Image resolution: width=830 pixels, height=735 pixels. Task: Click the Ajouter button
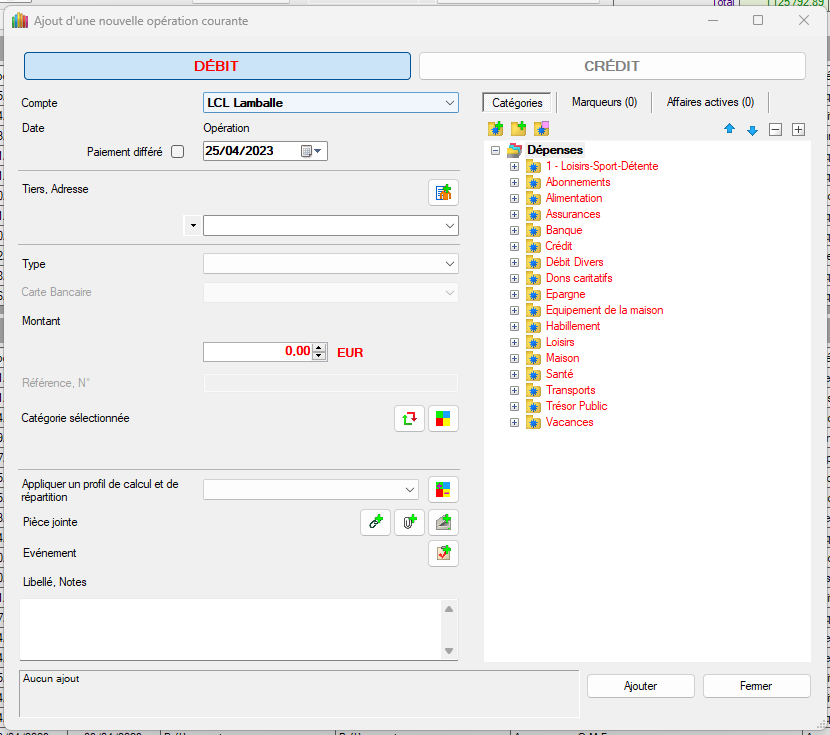pos(640,686)
